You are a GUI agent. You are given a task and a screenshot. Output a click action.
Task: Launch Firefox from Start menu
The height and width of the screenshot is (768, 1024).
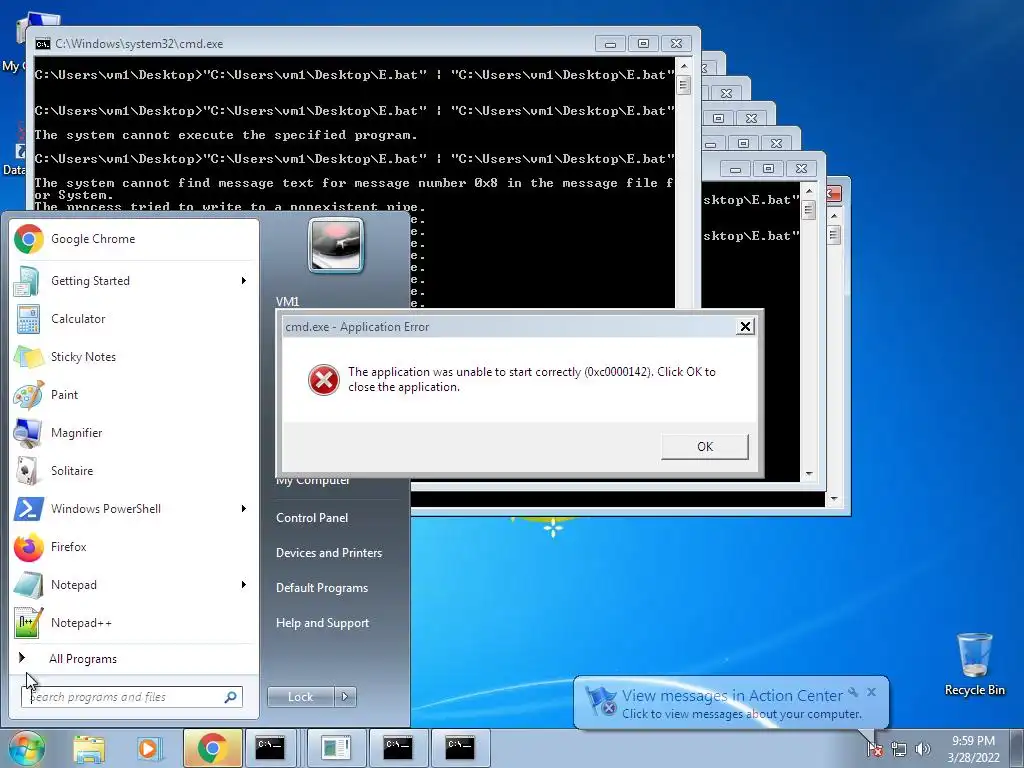point(134,547)
